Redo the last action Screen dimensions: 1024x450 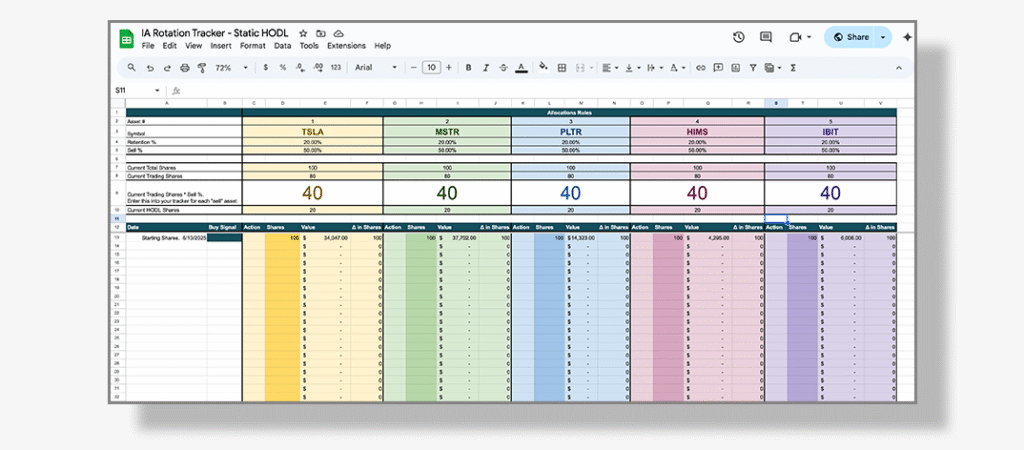pyautogui.click(x=167, y=67)
